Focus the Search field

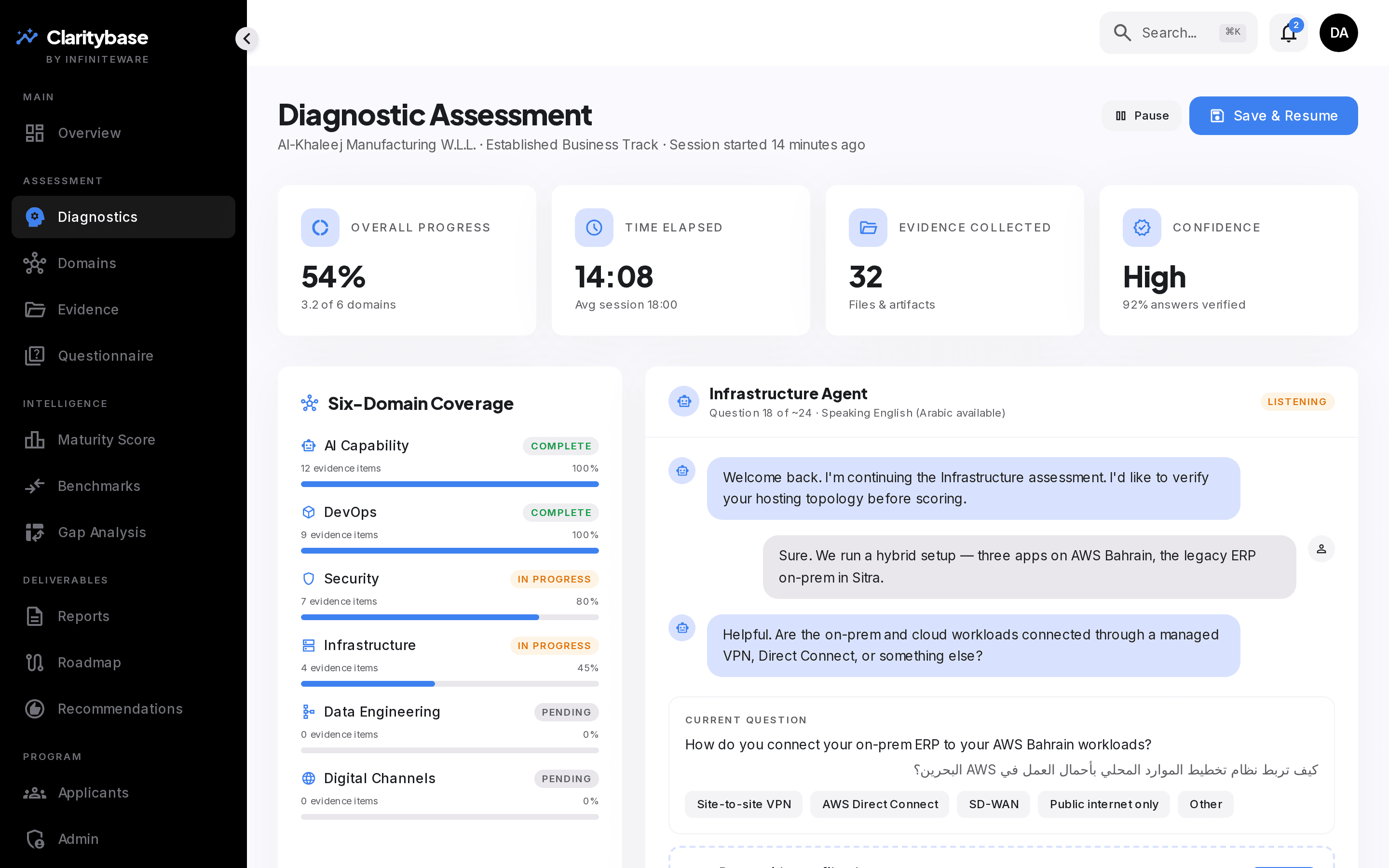pyautogui.click(x=1178, y=33)
